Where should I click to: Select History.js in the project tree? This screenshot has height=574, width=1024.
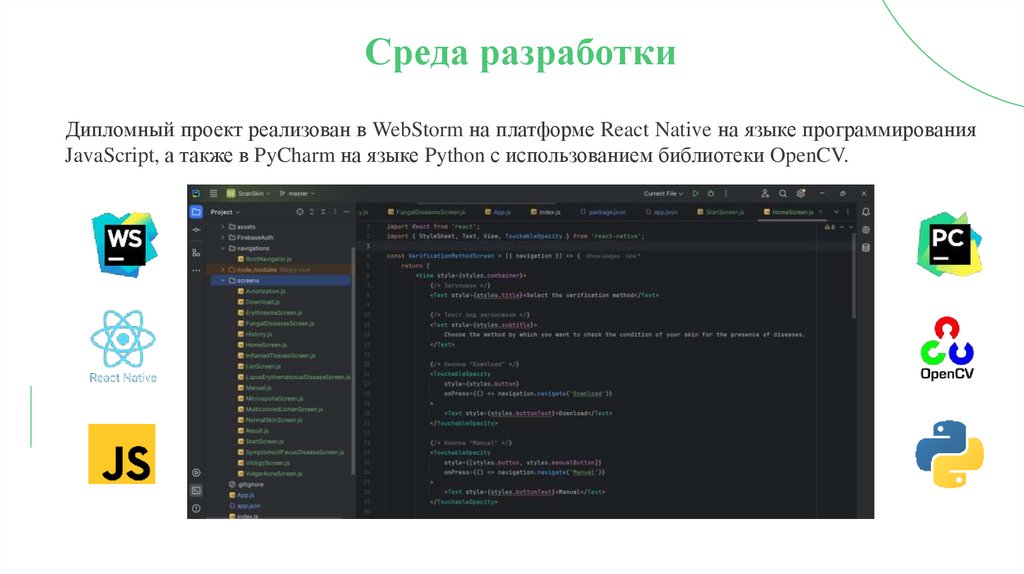tap(255, 334)
